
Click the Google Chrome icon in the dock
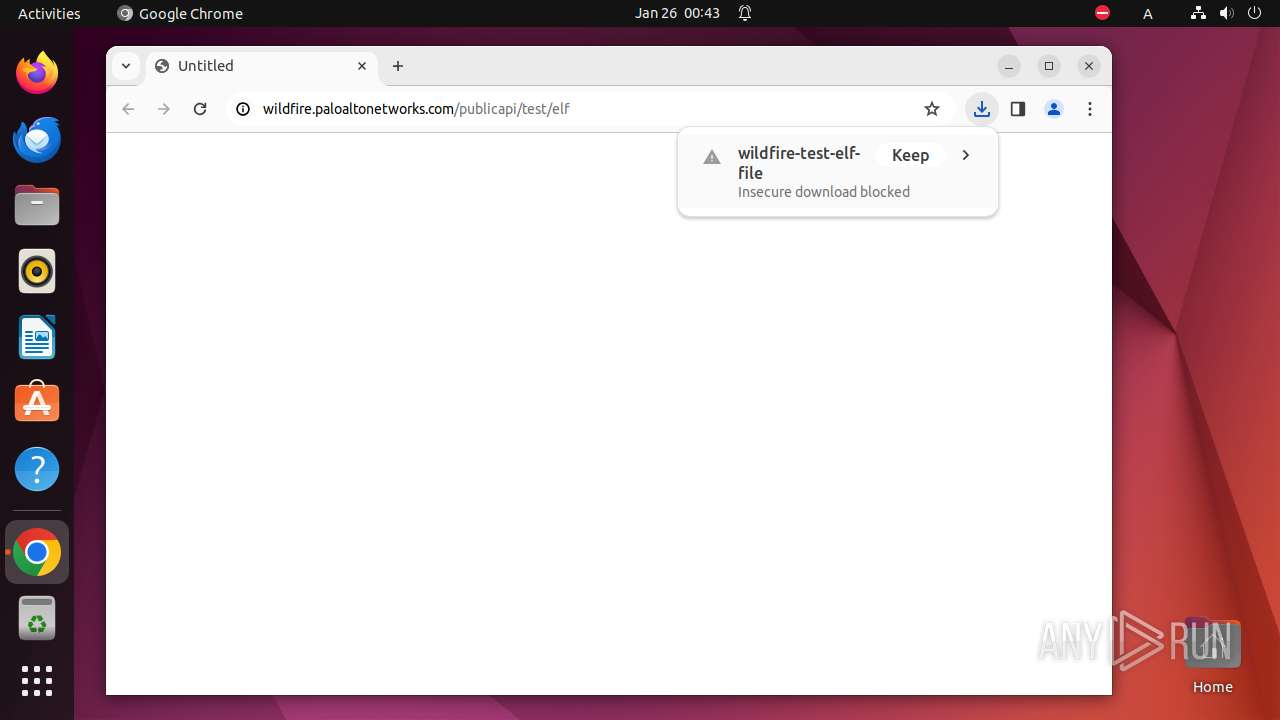point(37,552)
